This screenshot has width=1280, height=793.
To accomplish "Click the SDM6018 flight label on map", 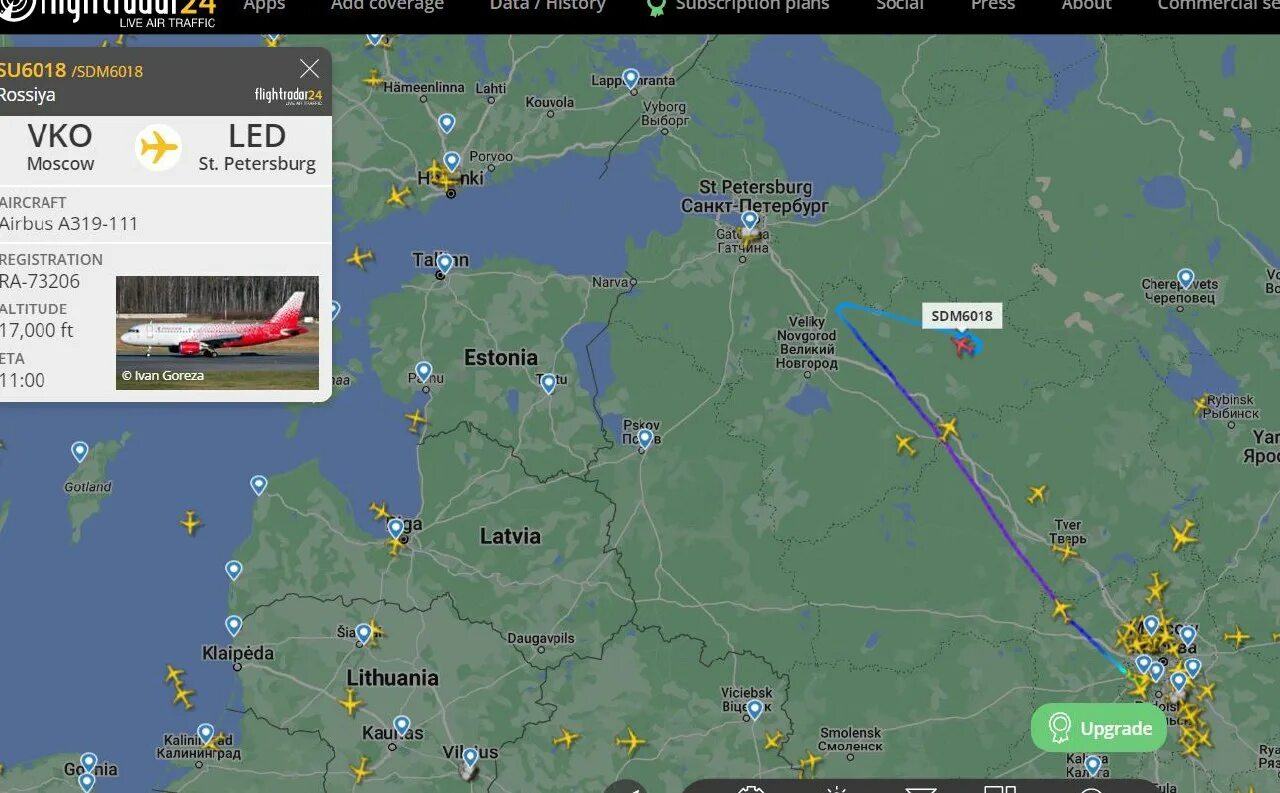I will coord(962,316).
